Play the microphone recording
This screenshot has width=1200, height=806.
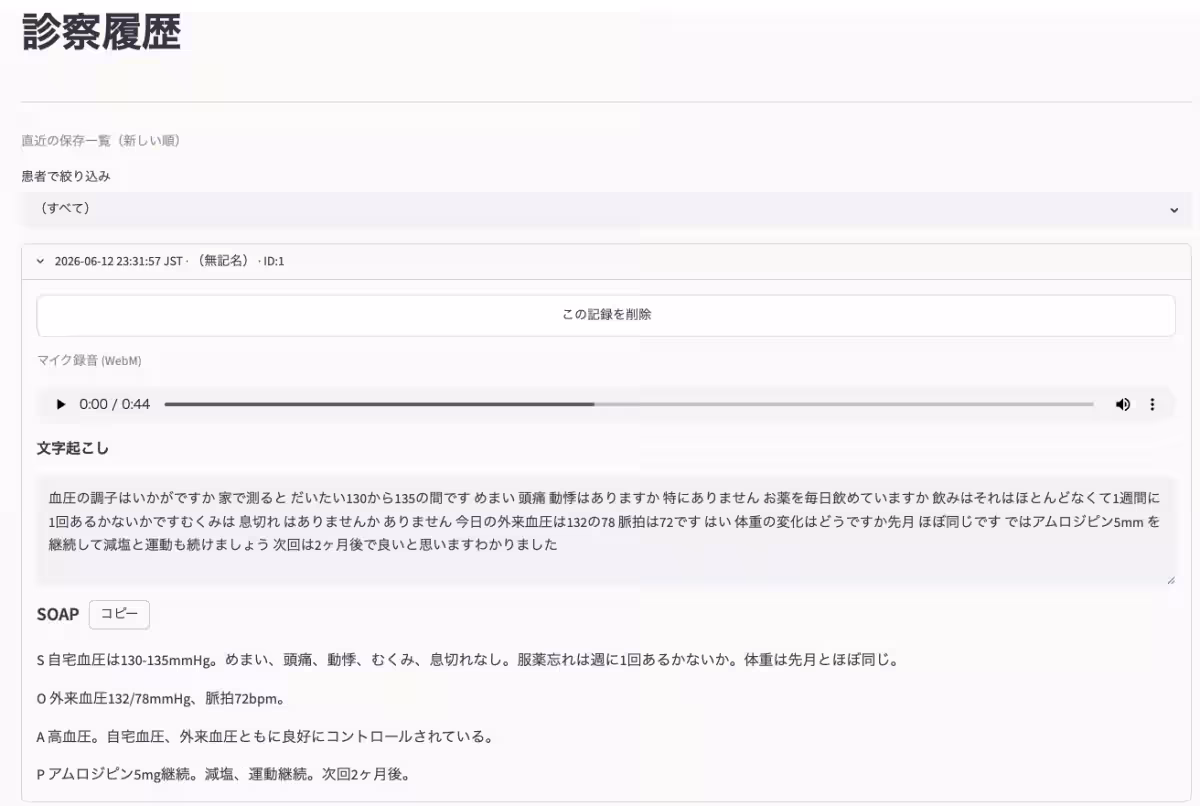[x=61, y=404]
